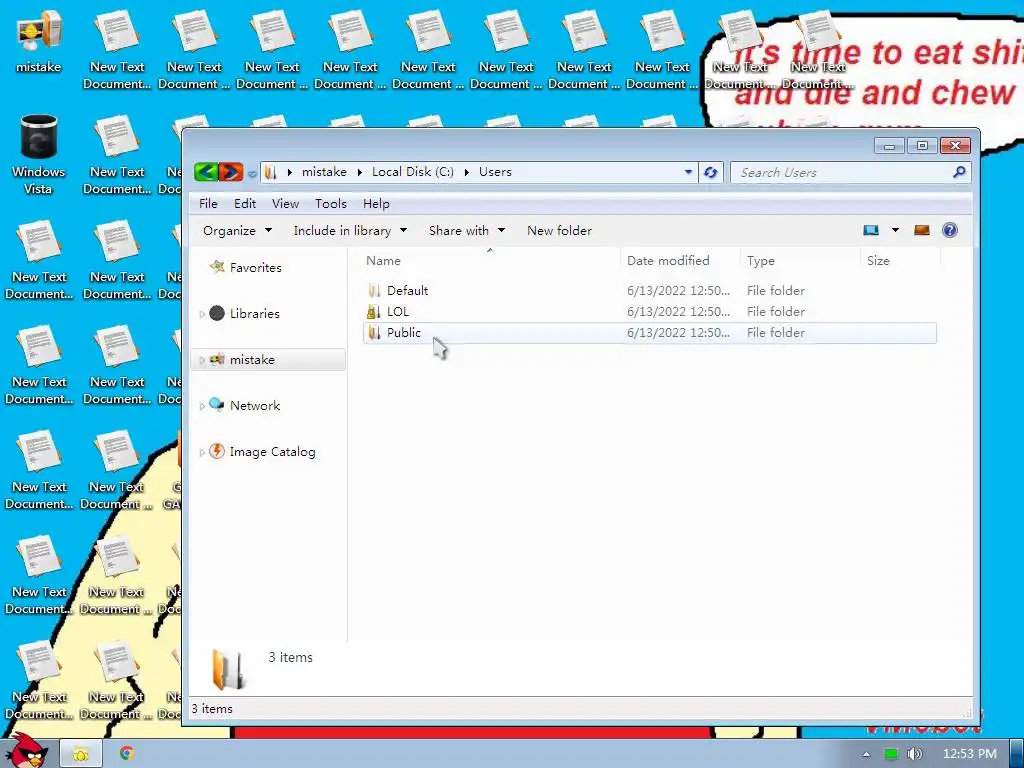Viewport: 1024px width, 768px height.
Task: Select Image Catalog in navigation pane
Action: point(272,452)
